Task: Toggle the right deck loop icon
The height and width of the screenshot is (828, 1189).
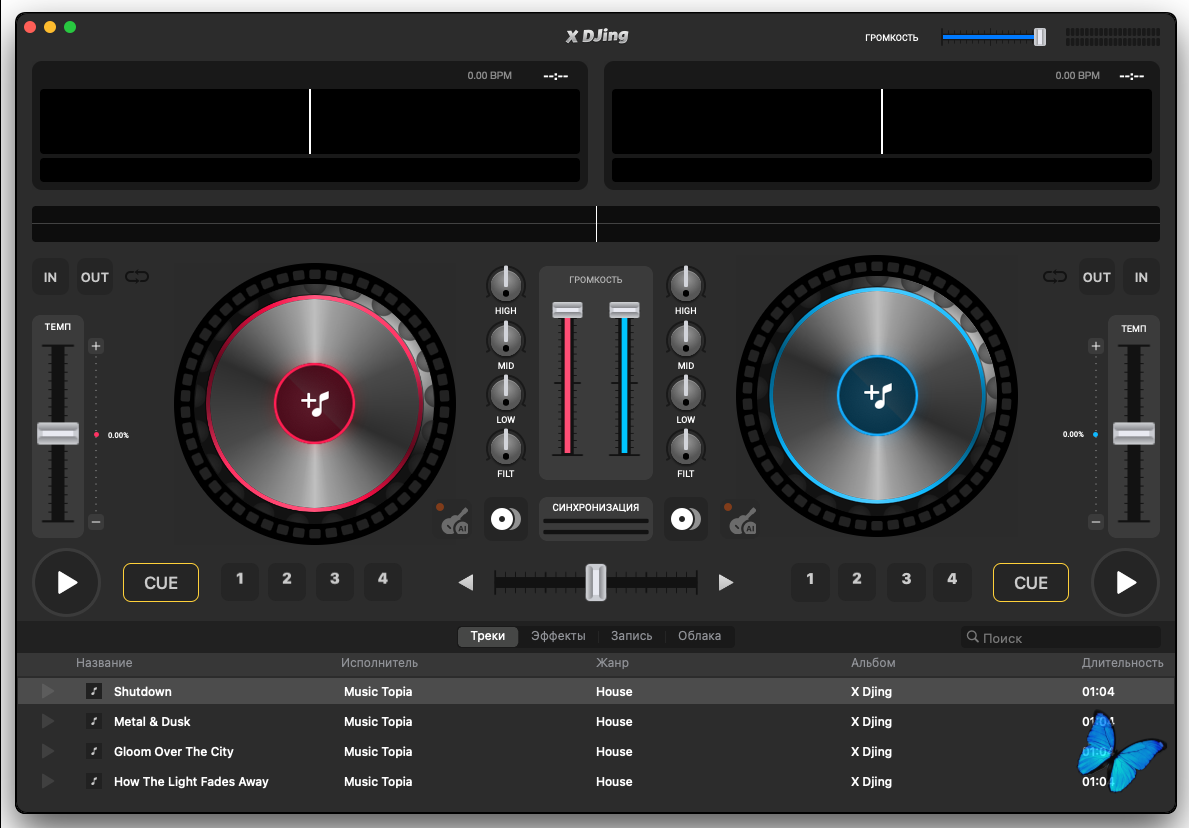Action: click(1054, 277)
